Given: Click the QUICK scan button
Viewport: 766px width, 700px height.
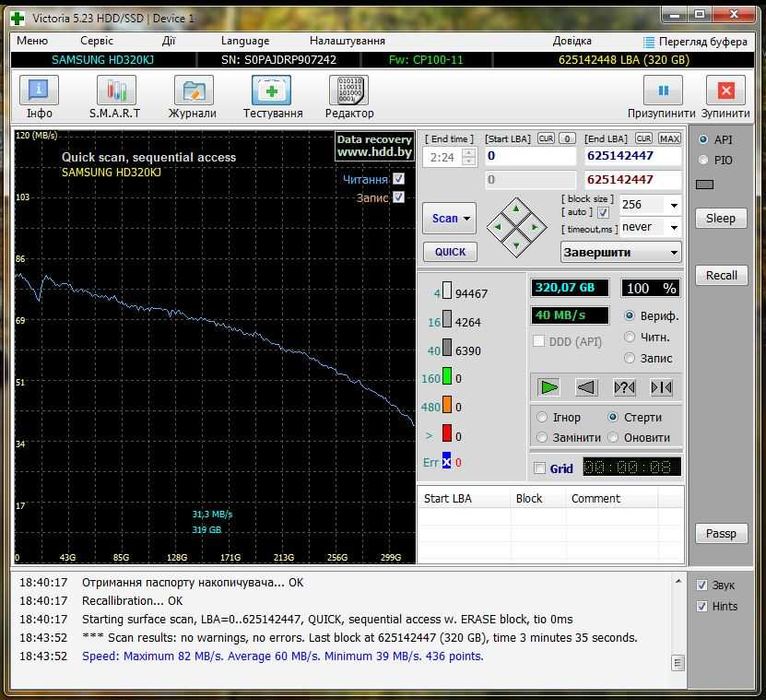Looking at the screenshot, I should [x=449, y=252].
